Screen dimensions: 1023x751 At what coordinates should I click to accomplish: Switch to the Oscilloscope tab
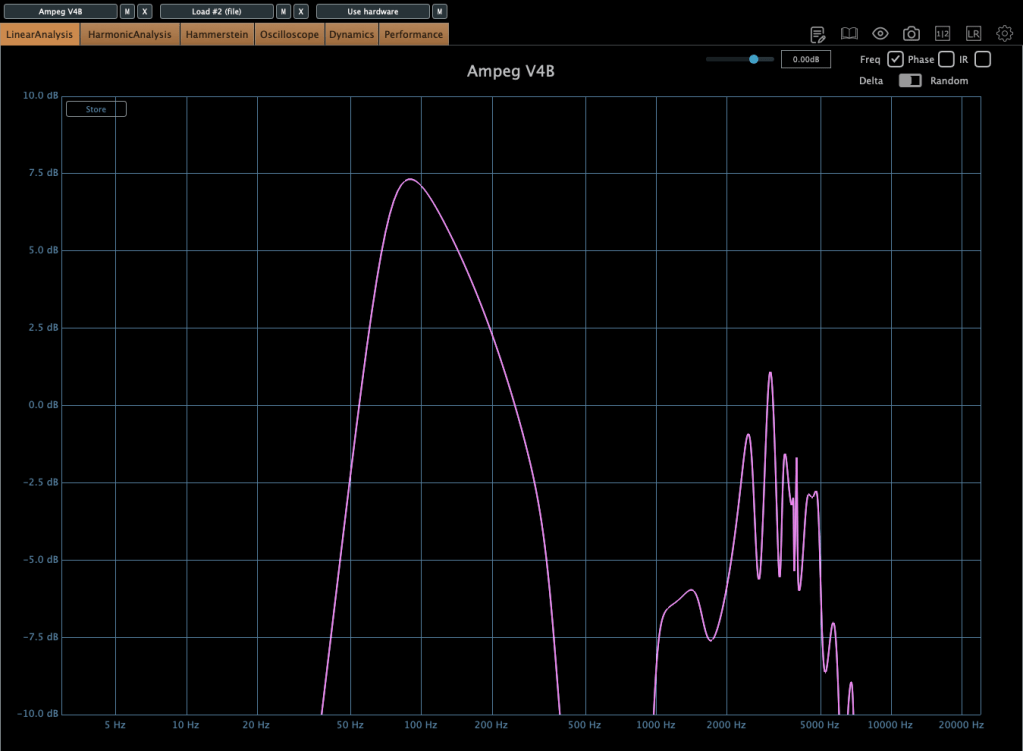(289, 34)
